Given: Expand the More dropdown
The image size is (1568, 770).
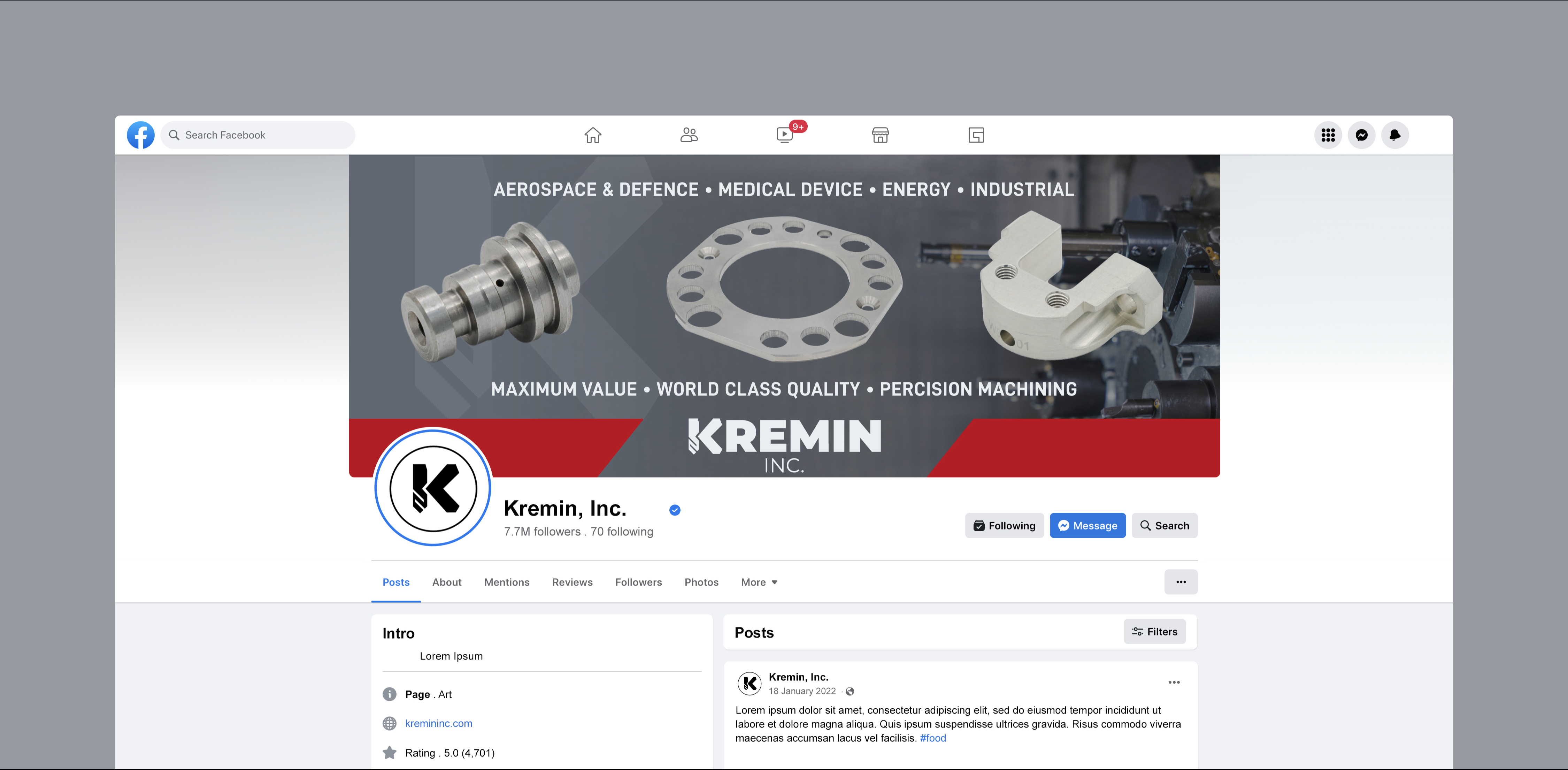Looking at the screenshot, I should tap(759, 582).
